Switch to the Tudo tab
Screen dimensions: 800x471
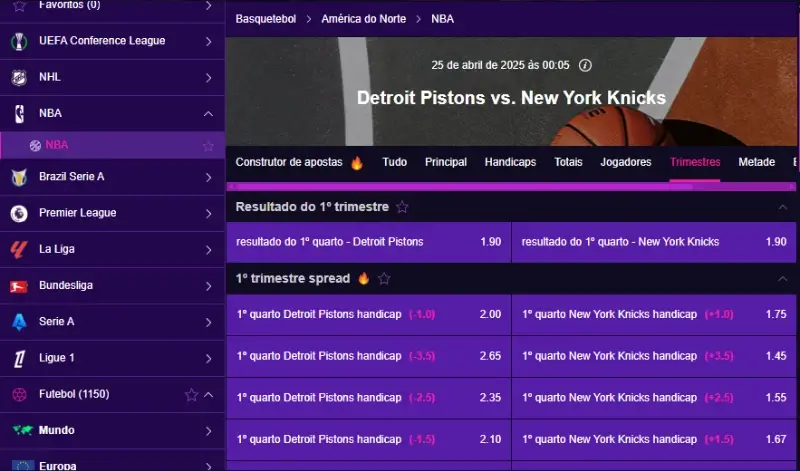394,162
